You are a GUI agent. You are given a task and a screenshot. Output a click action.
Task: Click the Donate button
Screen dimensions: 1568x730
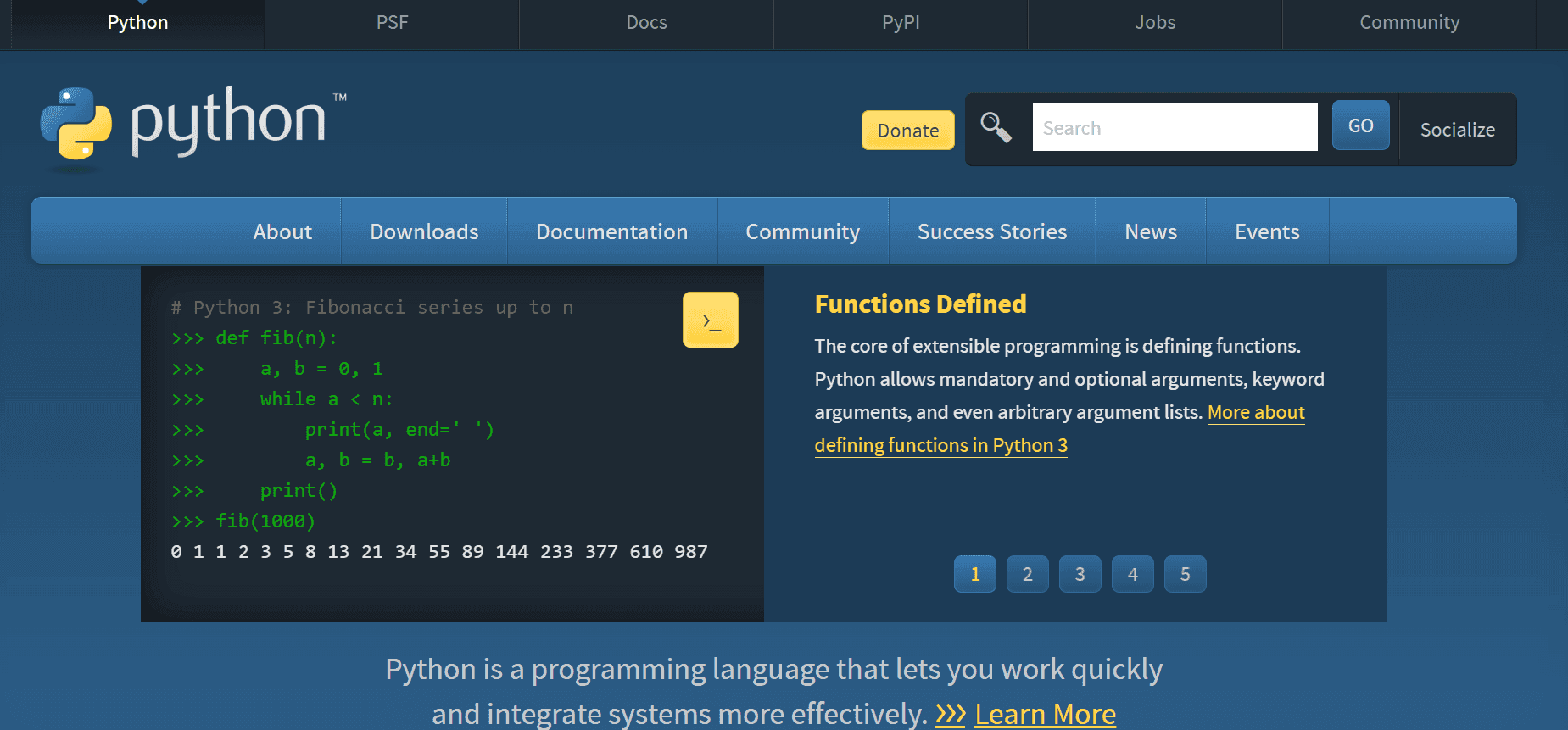(x=908, y=131)
